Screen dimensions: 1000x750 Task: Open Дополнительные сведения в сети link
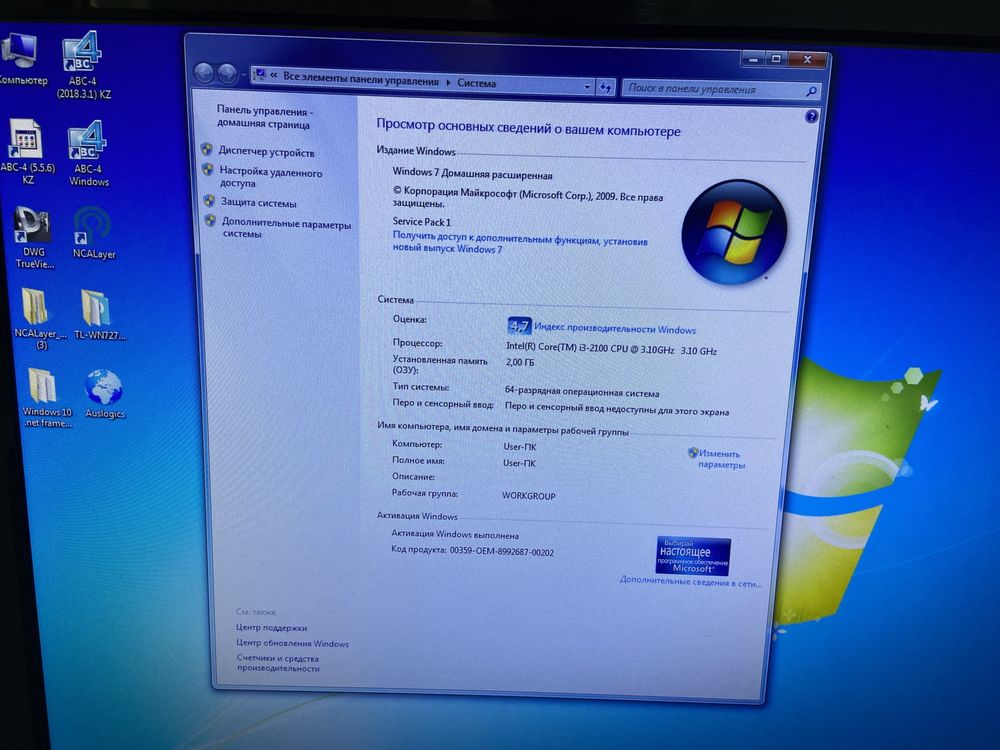click(x=691, y=582)
